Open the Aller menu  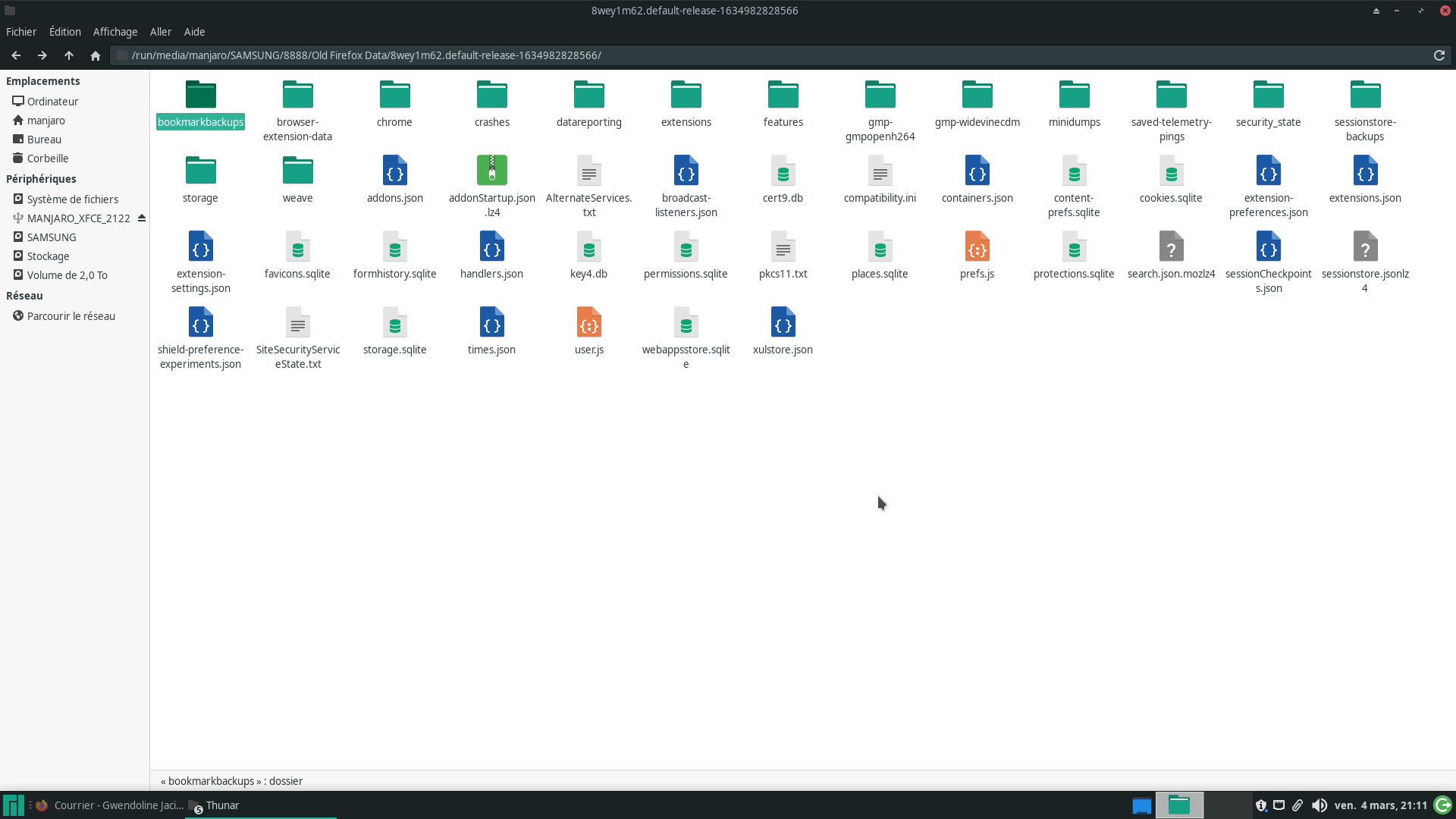161,32
